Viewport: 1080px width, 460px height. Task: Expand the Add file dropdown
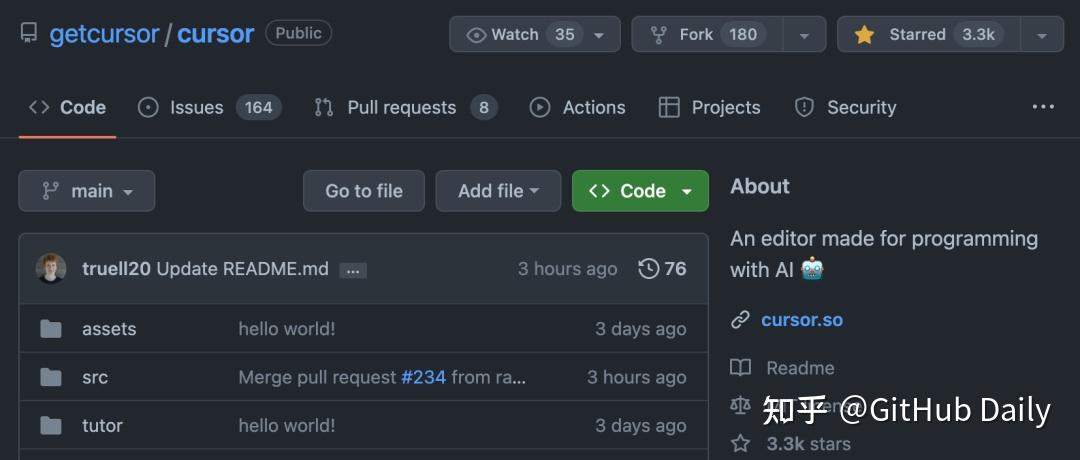498,191
